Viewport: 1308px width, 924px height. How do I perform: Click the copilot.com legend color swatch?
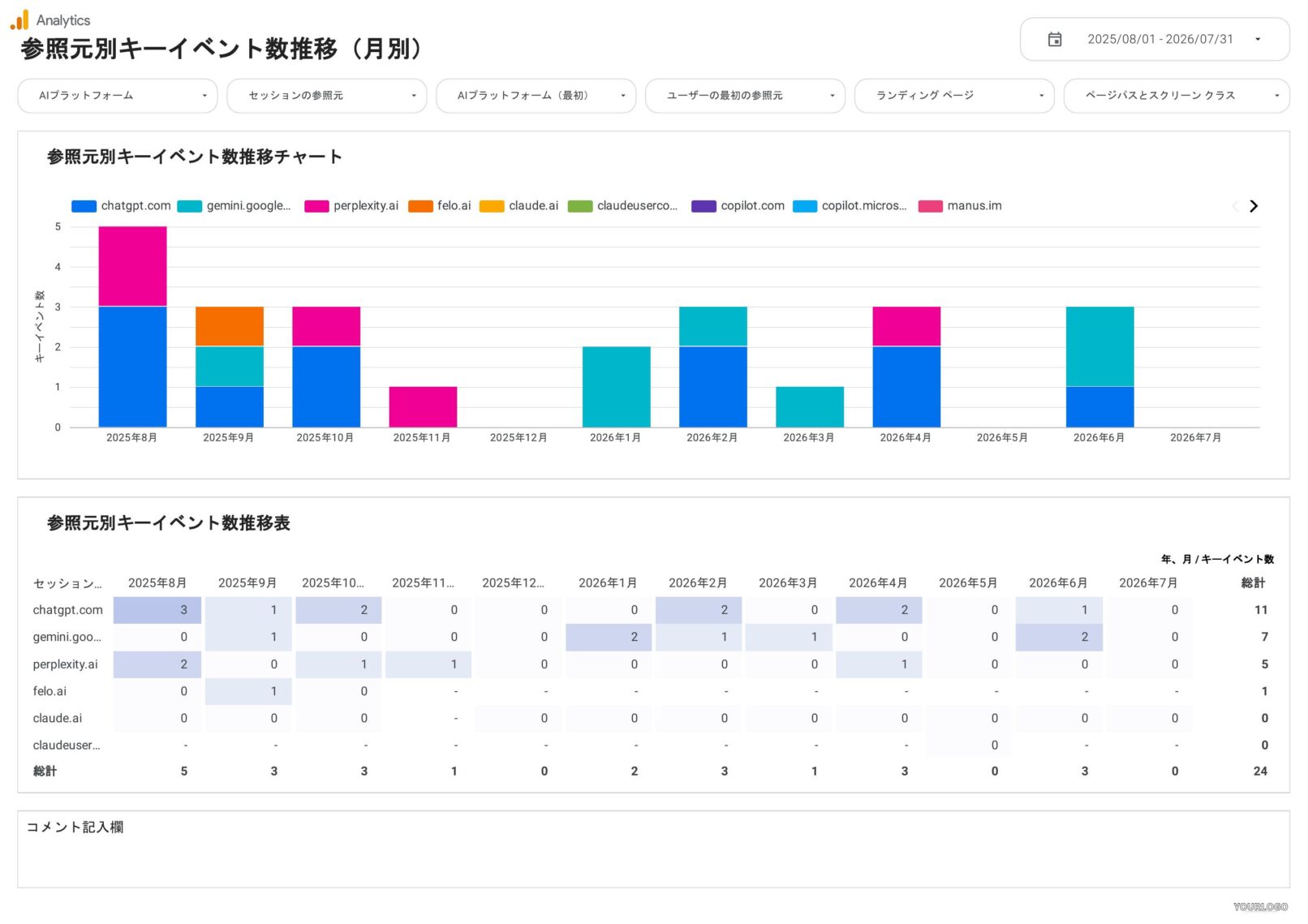coord(703,206)
